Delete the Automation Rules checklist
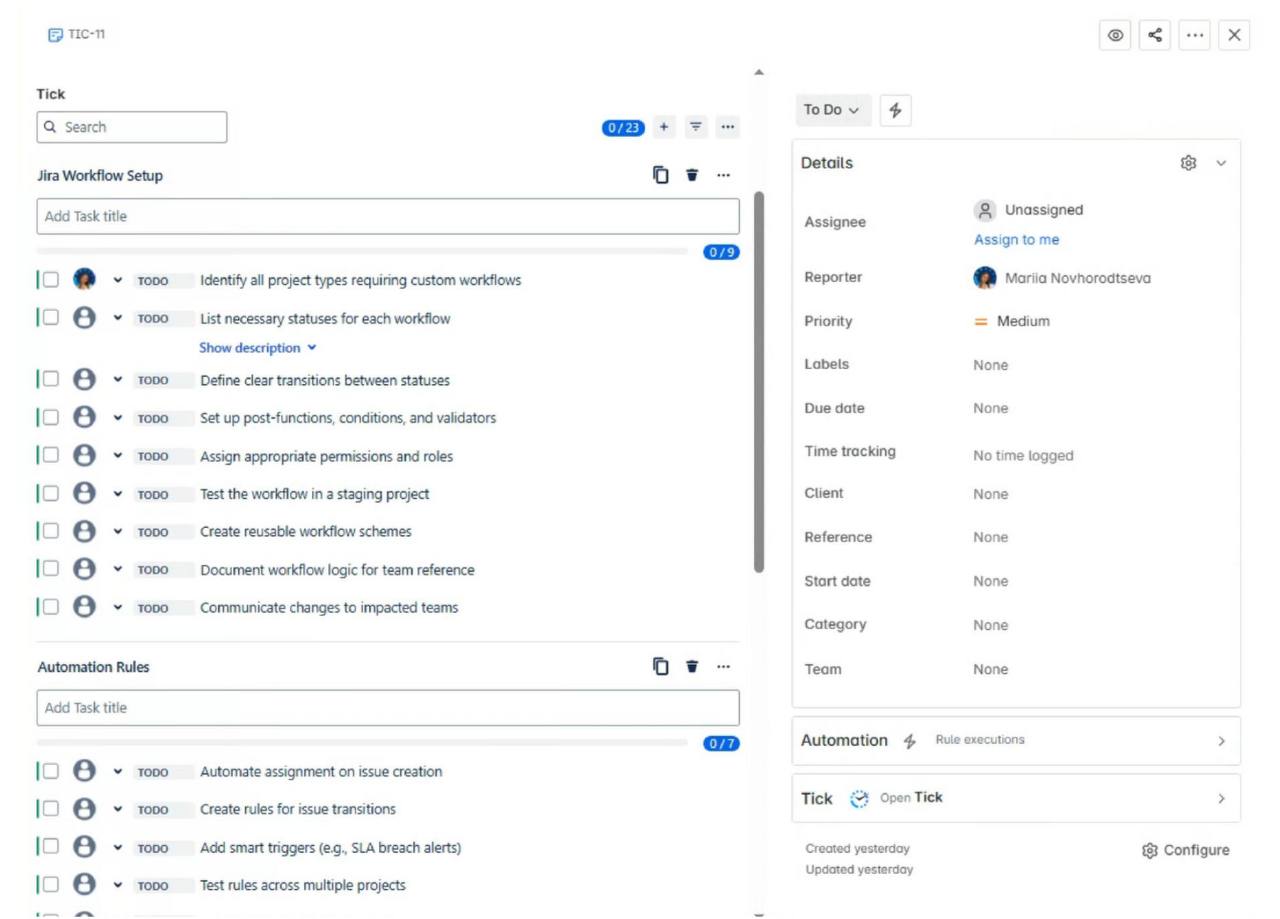 tap(691, 666)
